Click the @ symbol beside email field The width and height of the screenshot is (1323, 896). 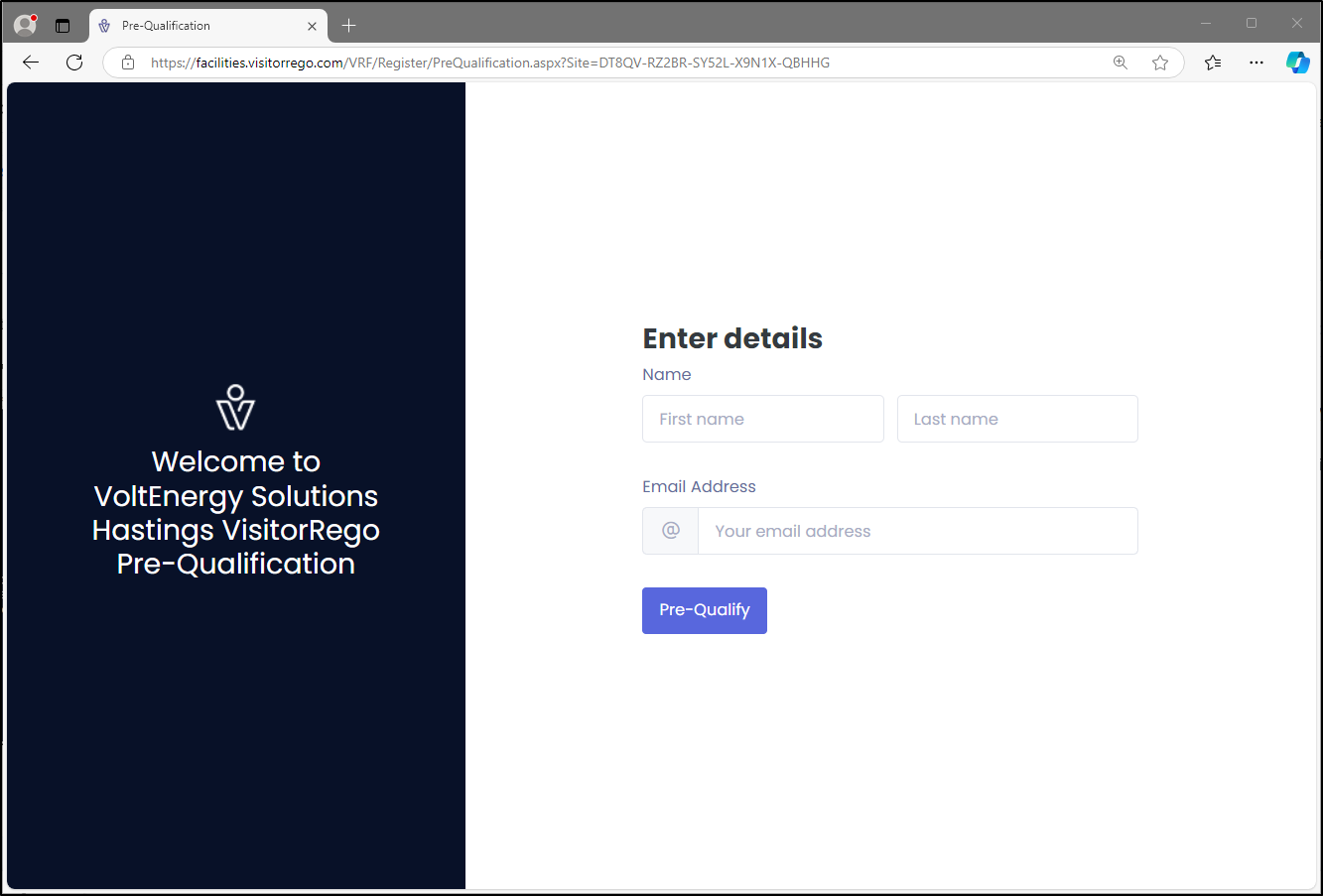coord(671,531)
